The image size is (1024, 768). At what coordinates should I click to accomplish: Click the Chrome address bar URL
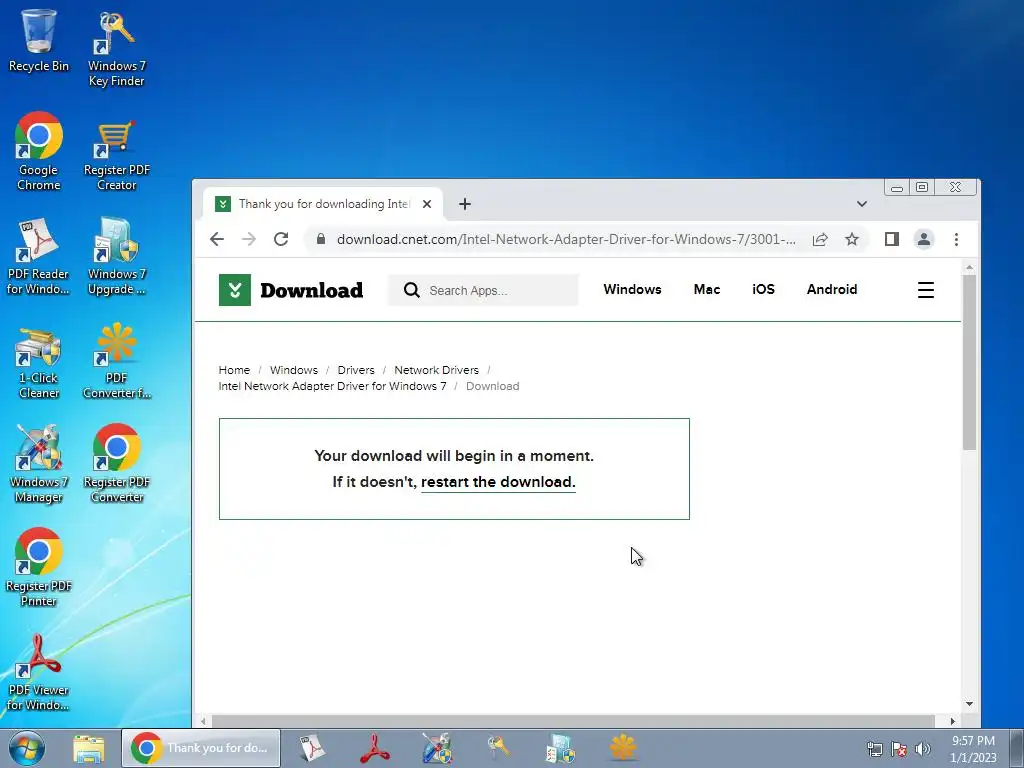click(566, 239)
